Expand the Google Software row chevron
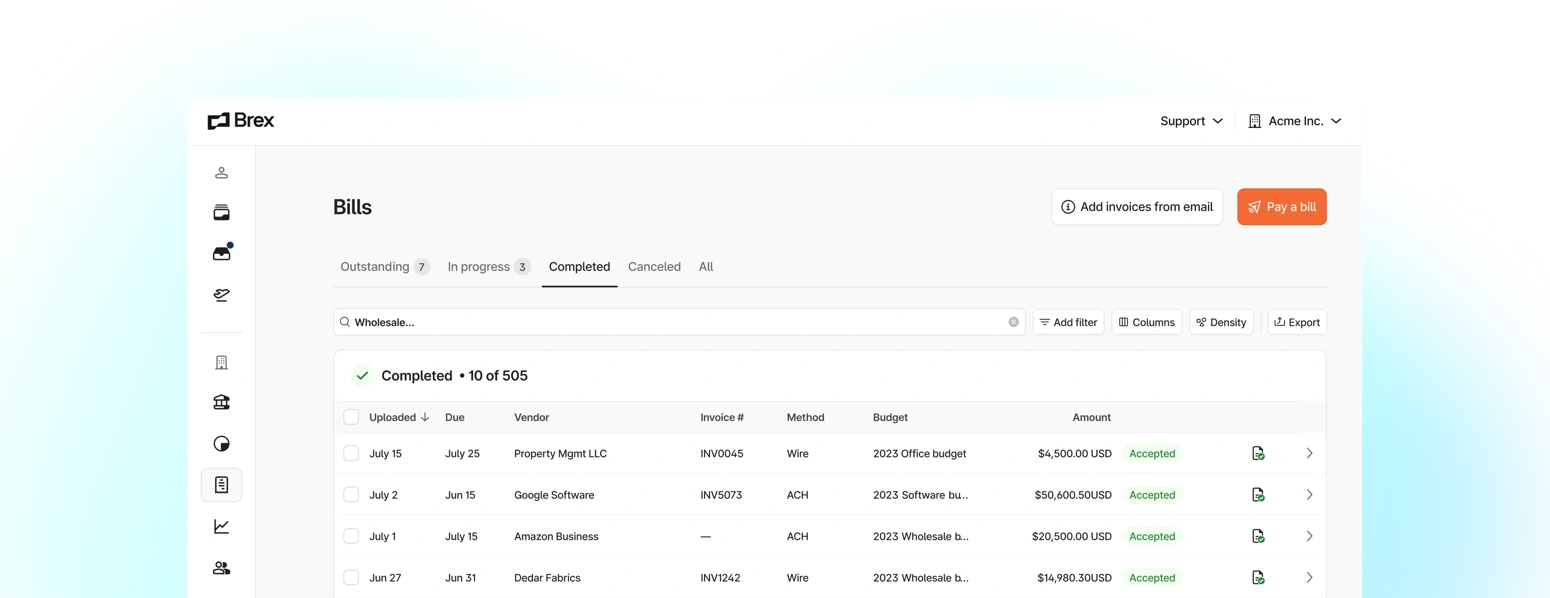 click(x=1309, y=495)
